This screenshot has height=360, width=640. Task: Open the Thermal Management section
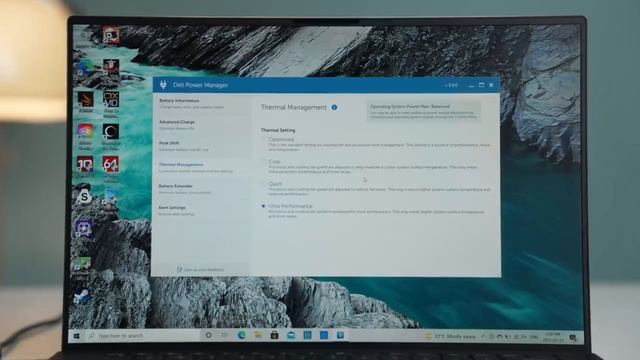[x=202, y=168]
